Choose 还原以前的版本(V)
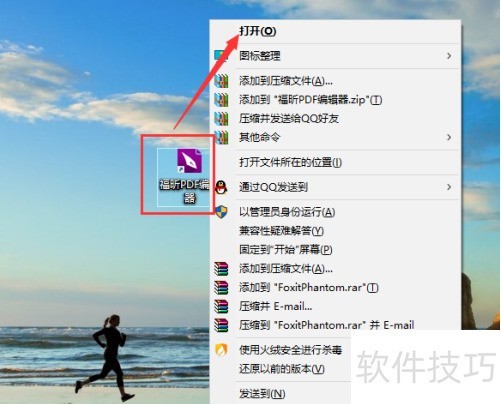Screen dimensions: 501x404 (282, 369)
